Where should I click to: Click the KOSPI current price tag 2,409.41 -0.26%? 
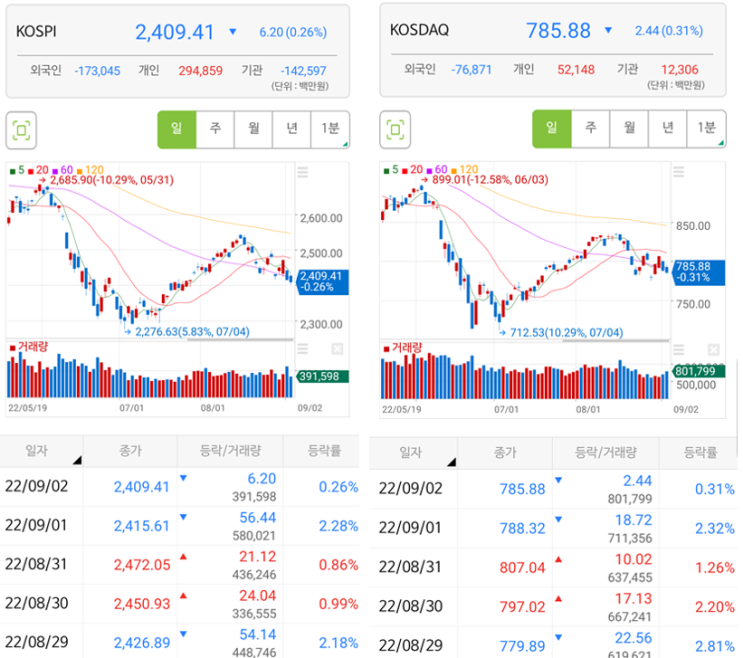point(323,282)
